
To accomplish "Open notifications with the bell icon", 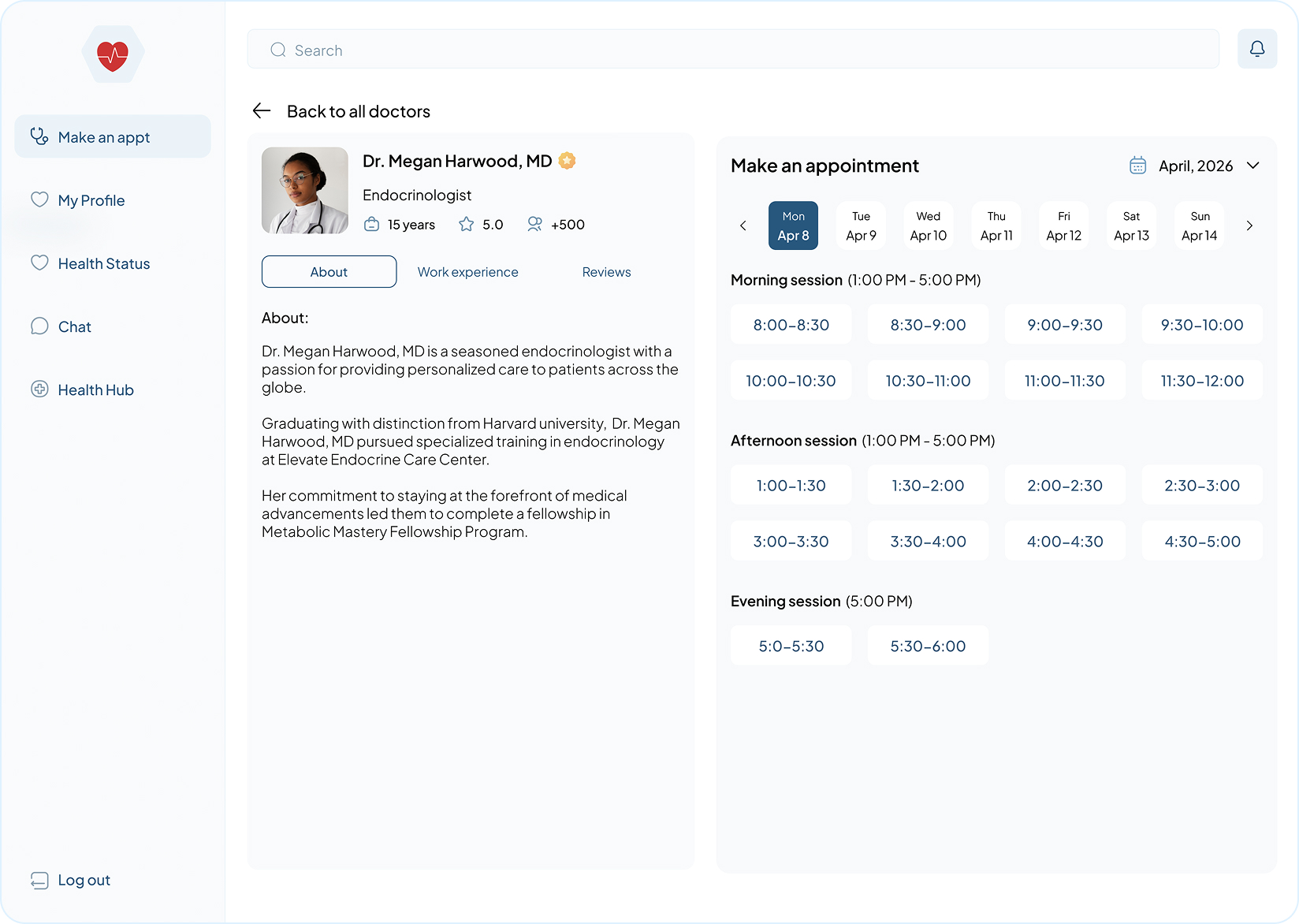I will pyautogui.click(x=1257, y=48).
